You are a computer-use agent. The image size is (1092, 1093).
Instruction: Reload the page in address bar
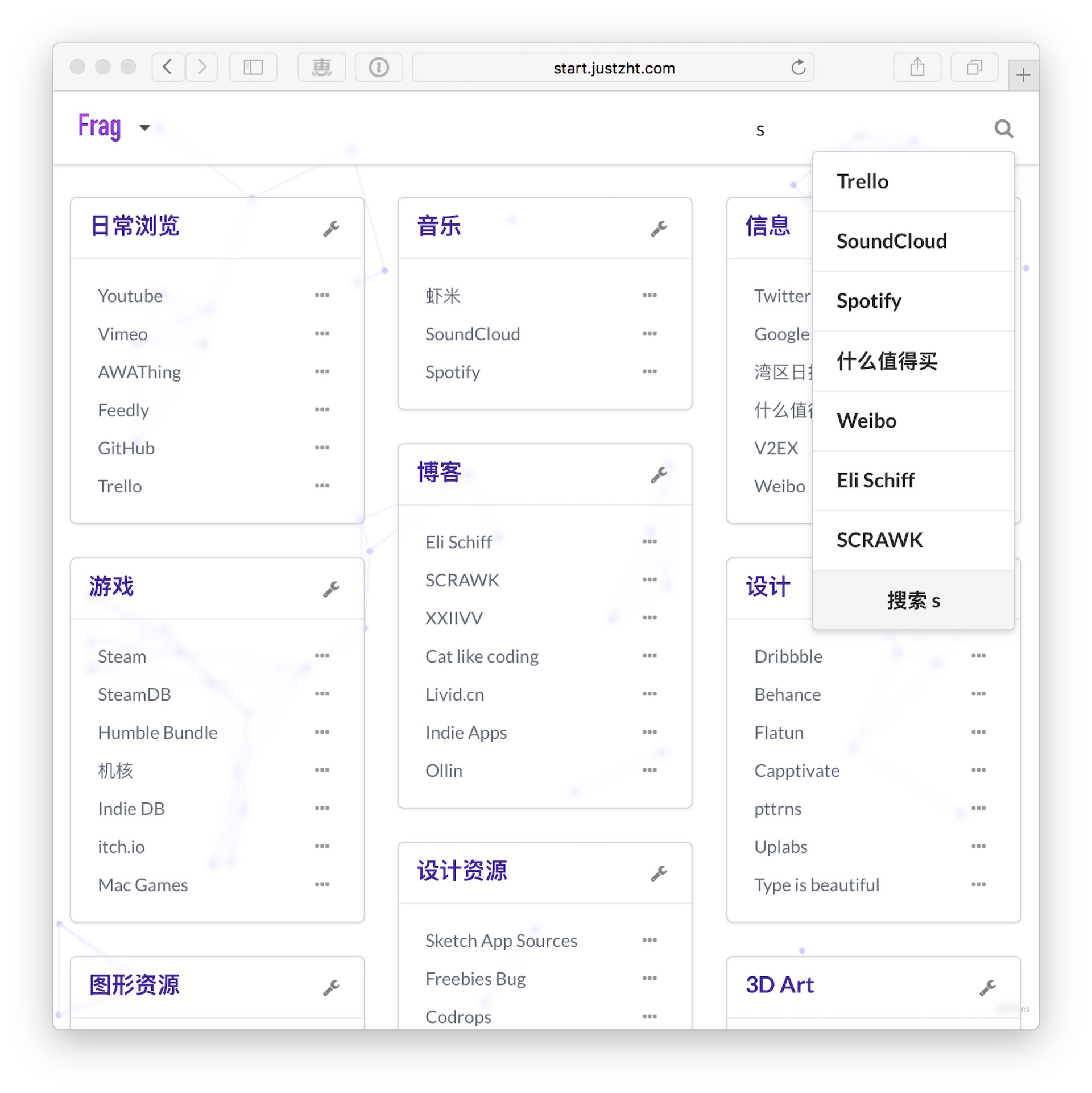click(799, 68)
